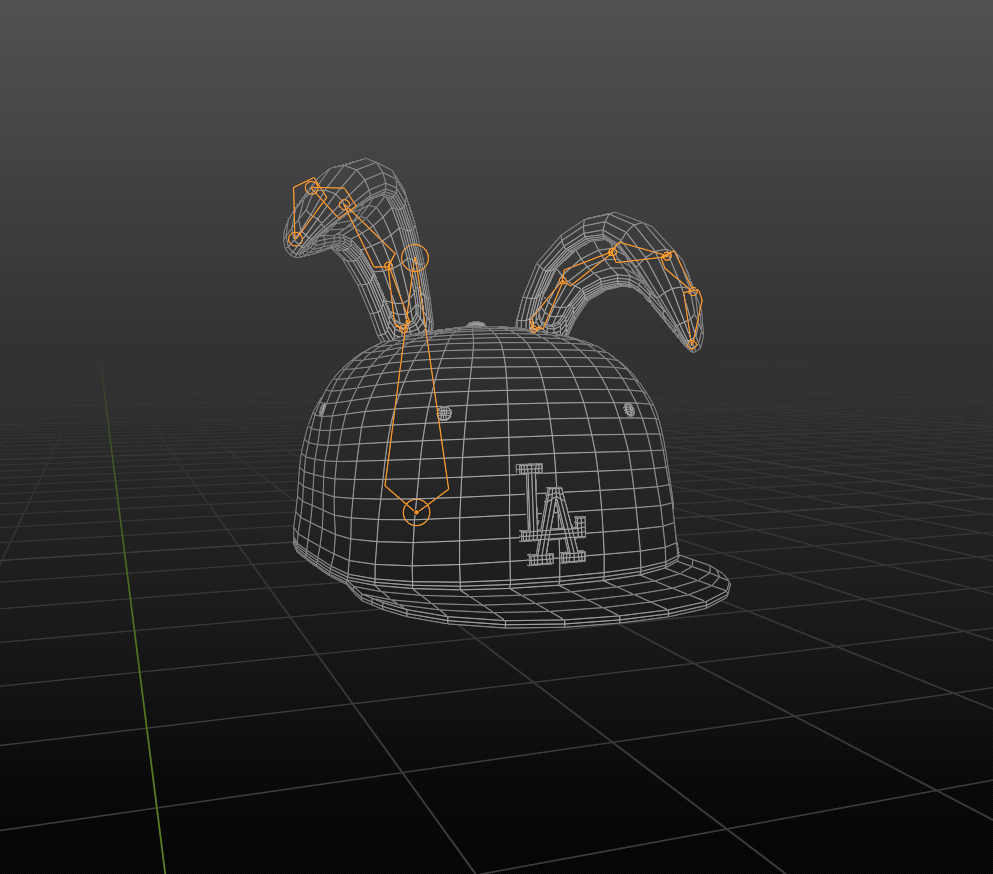Image resolution: width=993 pixels, height=874 pixels.
Task: Select the left ear's tip bone joint
Action: pos(296,239)
